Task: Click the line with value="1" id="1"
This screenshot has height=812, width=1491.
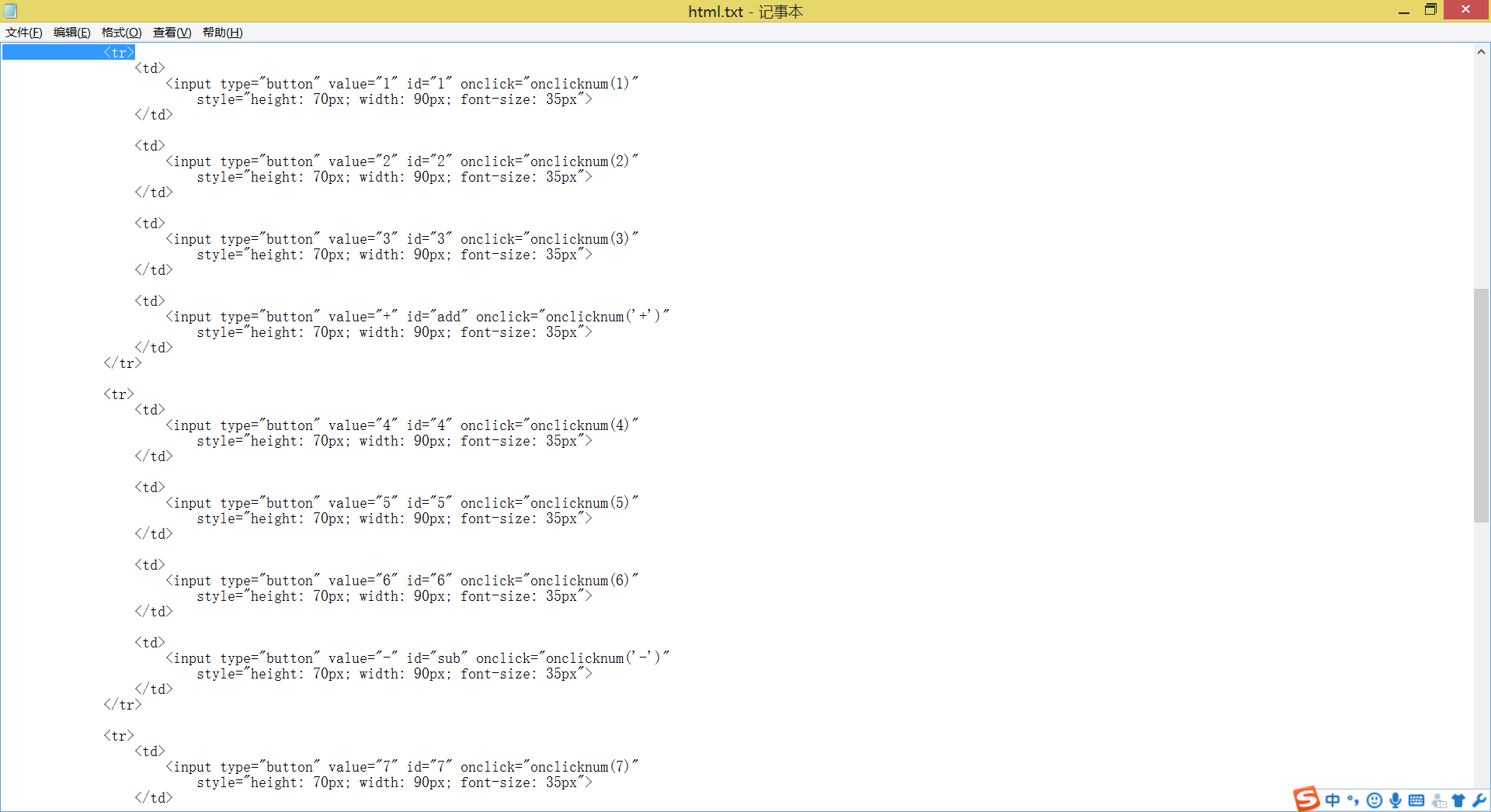Action: pyautogui.click(x=402, y=84)
